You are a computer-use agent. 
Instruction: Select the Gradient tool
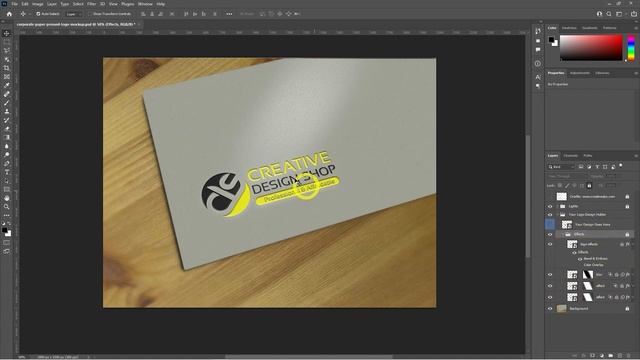click(7, 137)
